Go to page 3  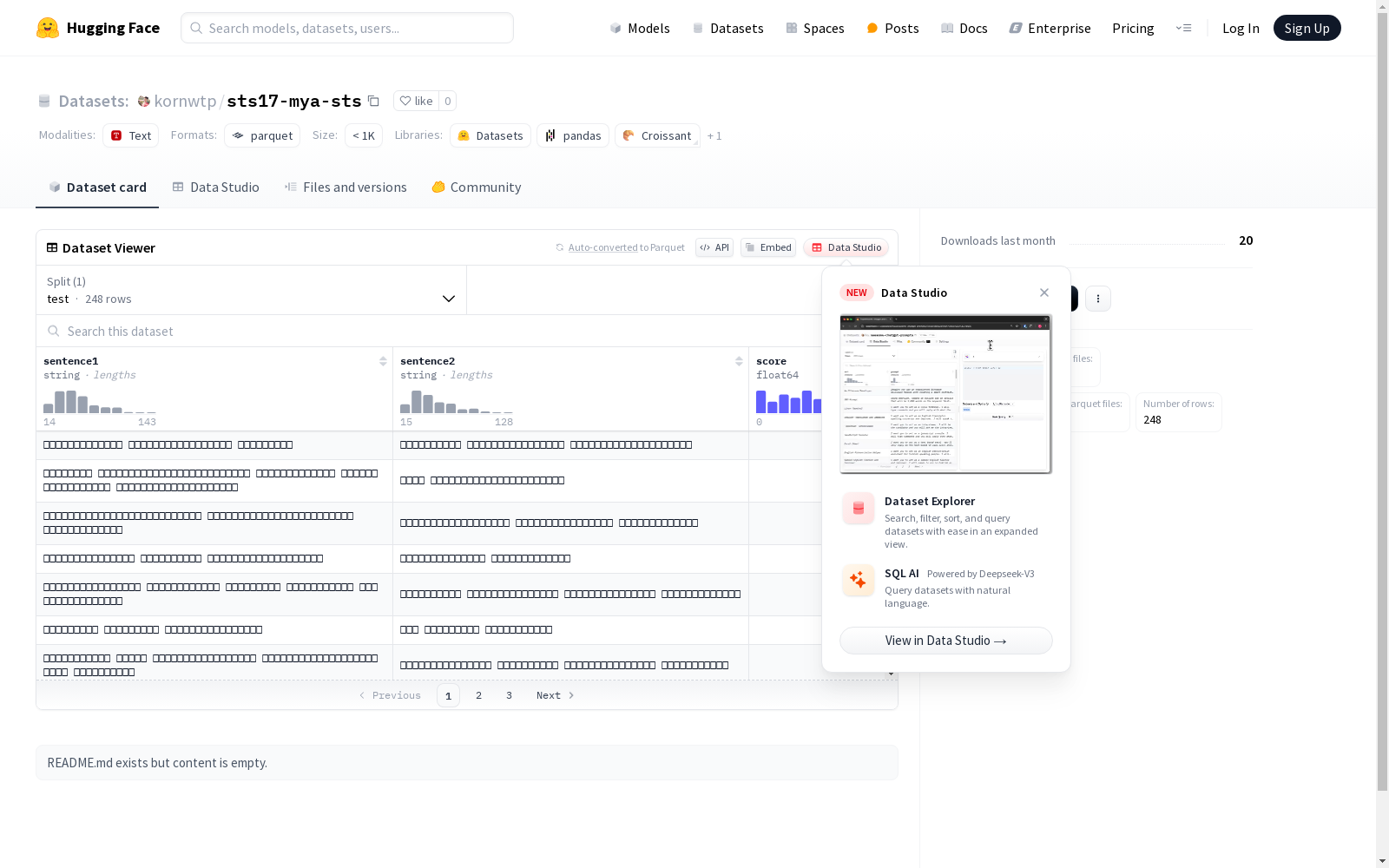(509, 695)
